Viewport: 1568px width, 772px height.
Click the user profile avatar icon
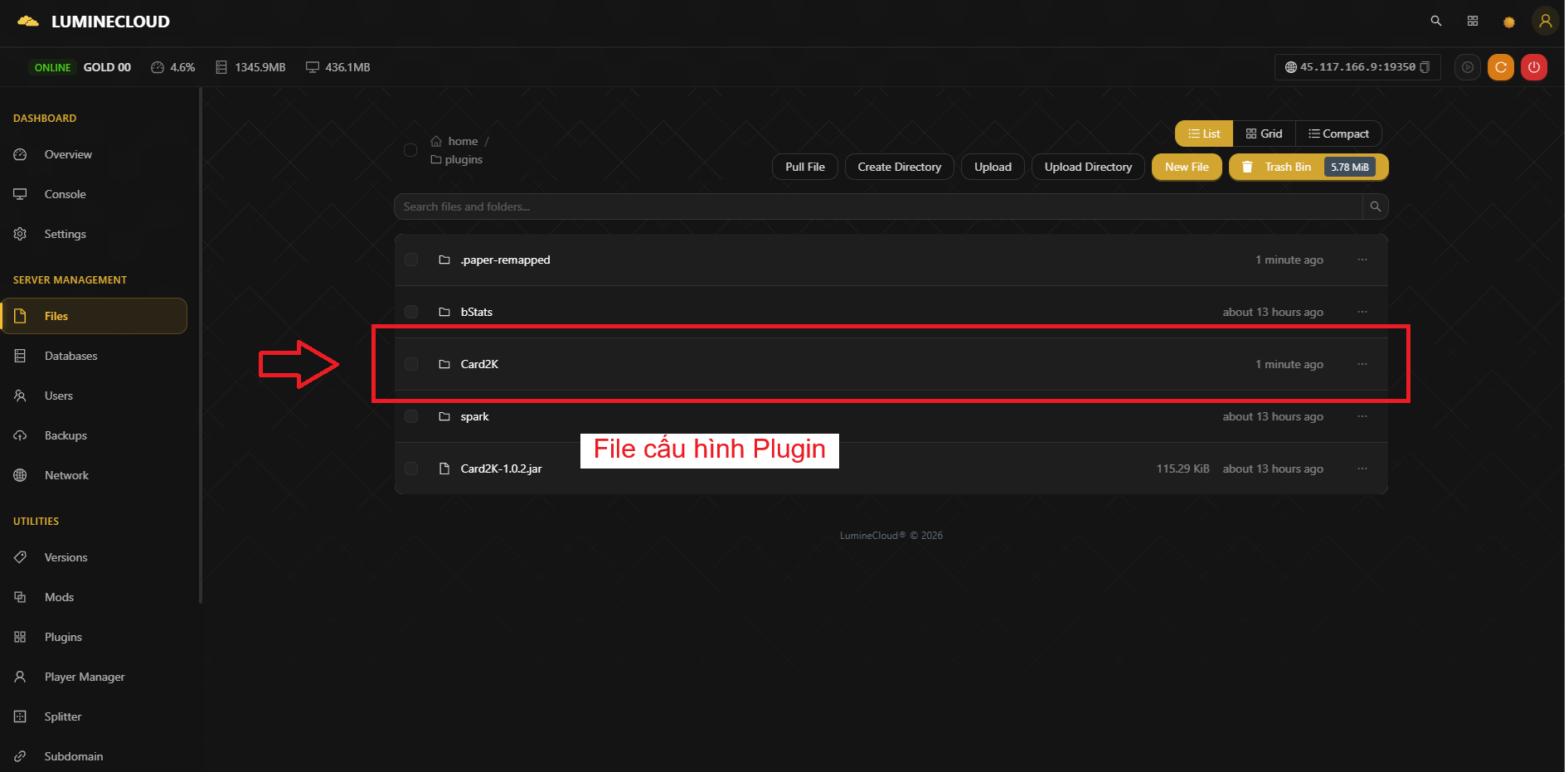click(1545, 22)
